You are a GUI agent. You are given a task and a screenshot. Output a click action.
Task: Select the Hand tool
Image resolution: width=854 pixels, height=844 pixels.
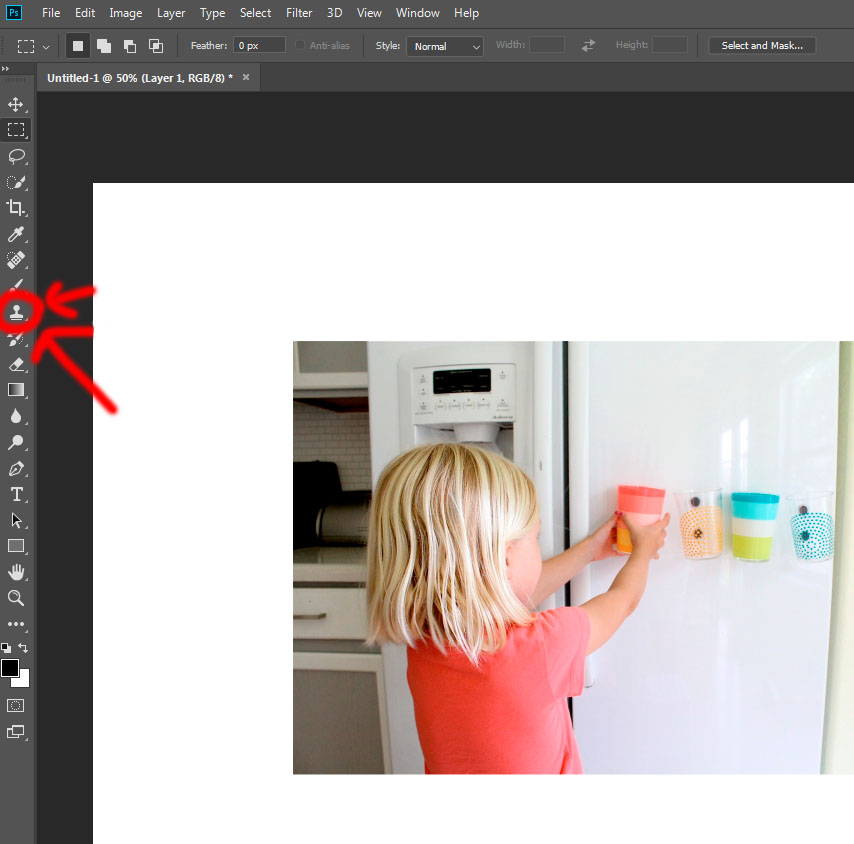[16, 572]
